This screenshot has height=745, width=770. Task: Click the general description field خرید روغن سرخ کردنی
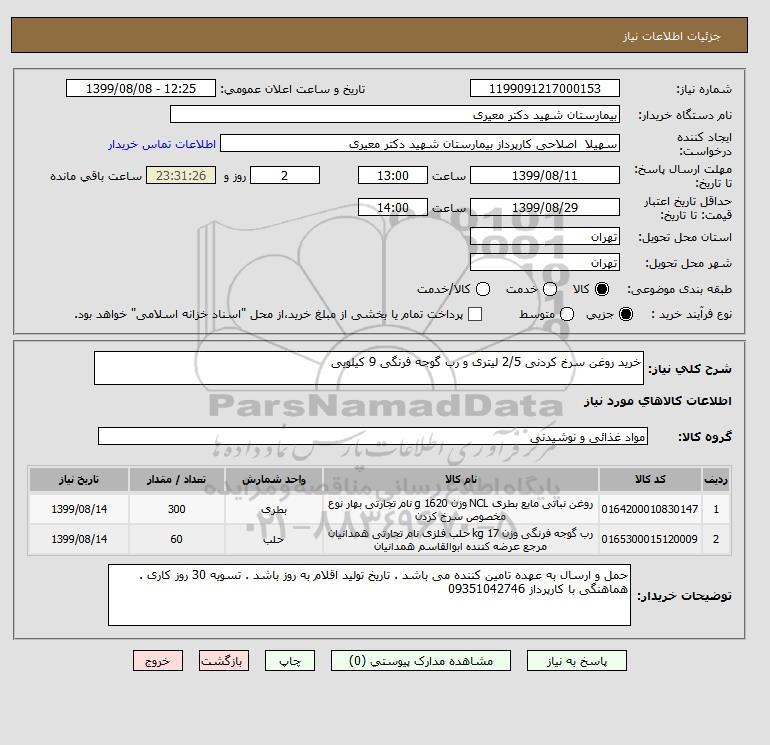click(x=369, y=368)
